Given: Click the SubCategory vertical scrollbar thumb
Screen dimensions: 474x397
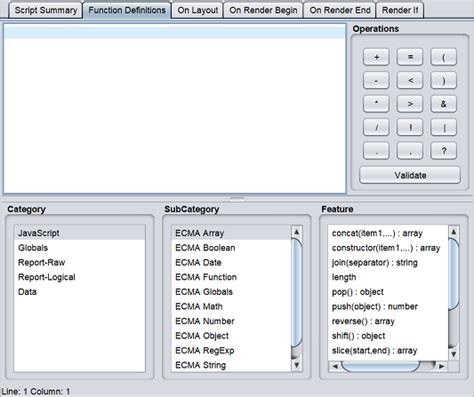Looking at the screenshot, I should (x=296, y=292).
